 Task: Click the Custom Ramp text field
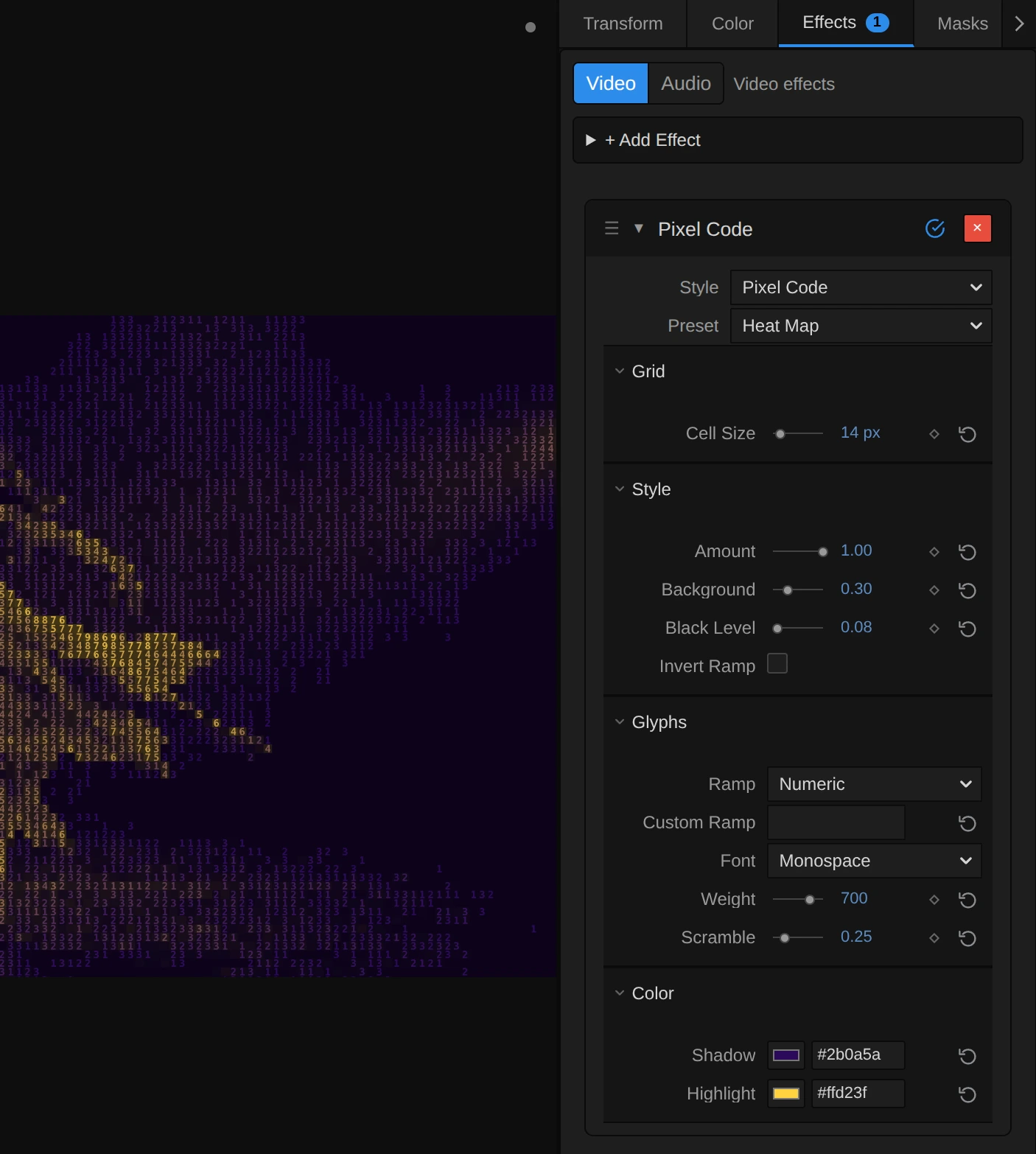pos(836,822)
